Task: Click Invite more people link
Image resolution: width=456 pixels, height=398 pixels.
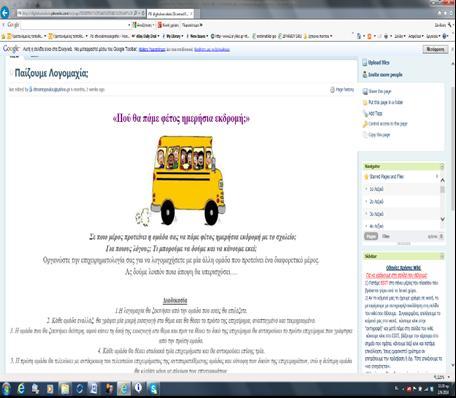Action: coord(385,75)
